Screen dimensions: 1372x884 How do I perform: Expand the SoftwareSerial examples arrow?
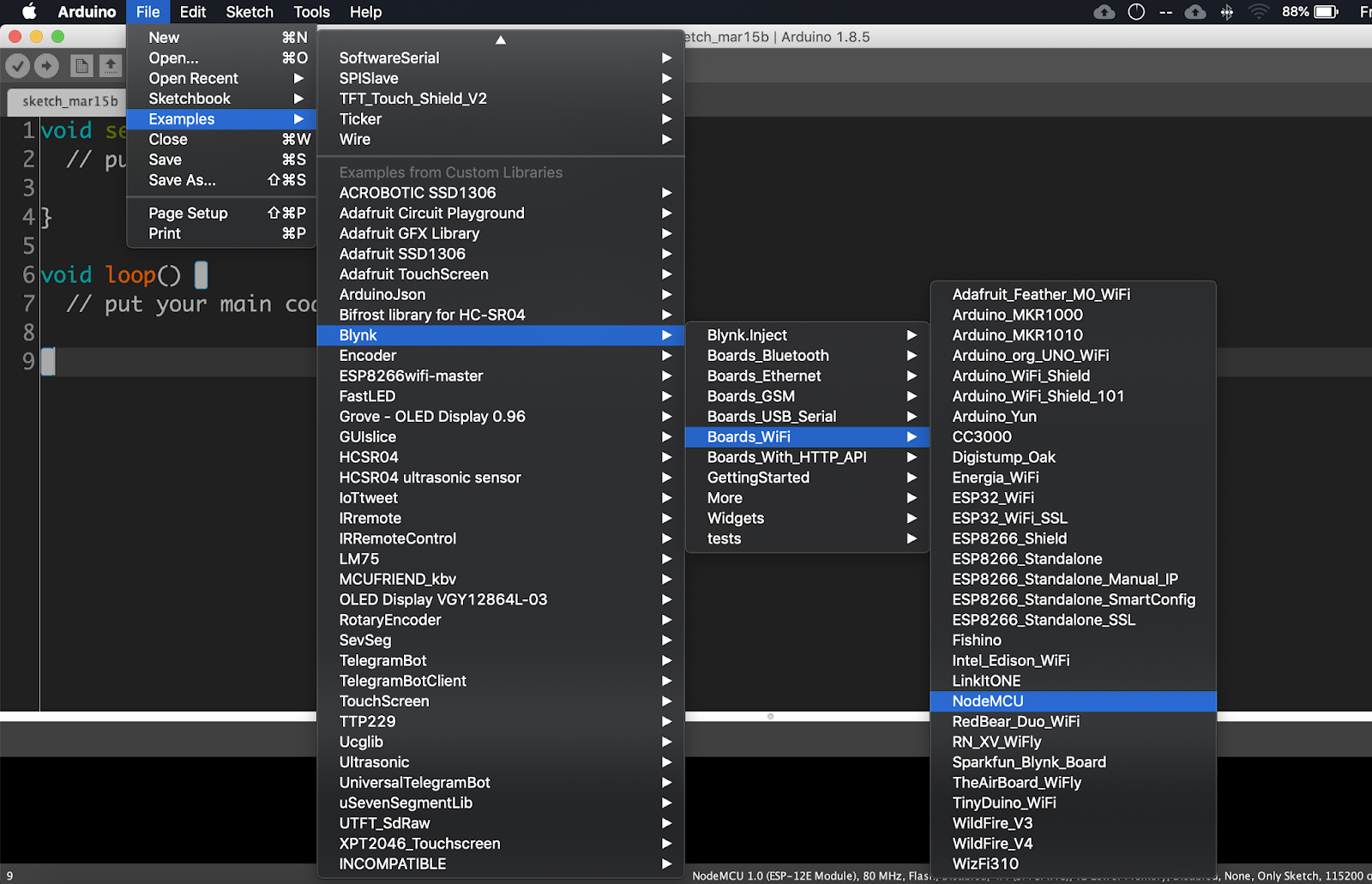(x=666, y=58)
